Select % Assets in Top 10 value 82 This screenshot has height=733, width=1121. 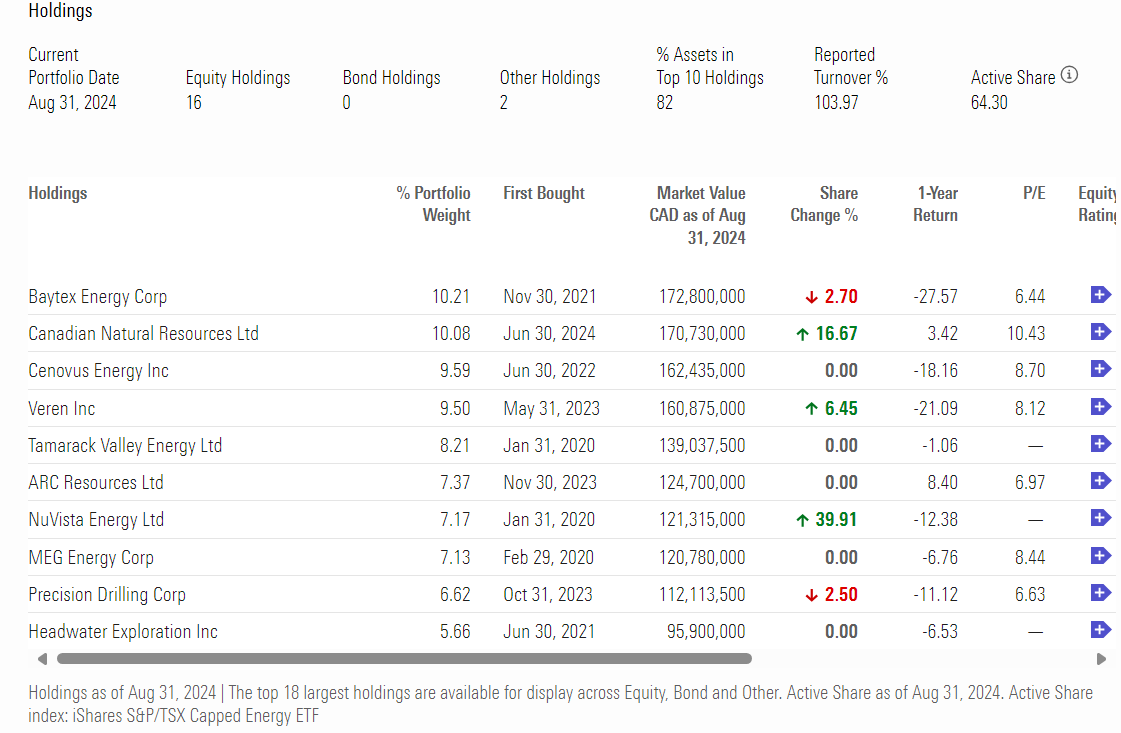tap(664, 103)
